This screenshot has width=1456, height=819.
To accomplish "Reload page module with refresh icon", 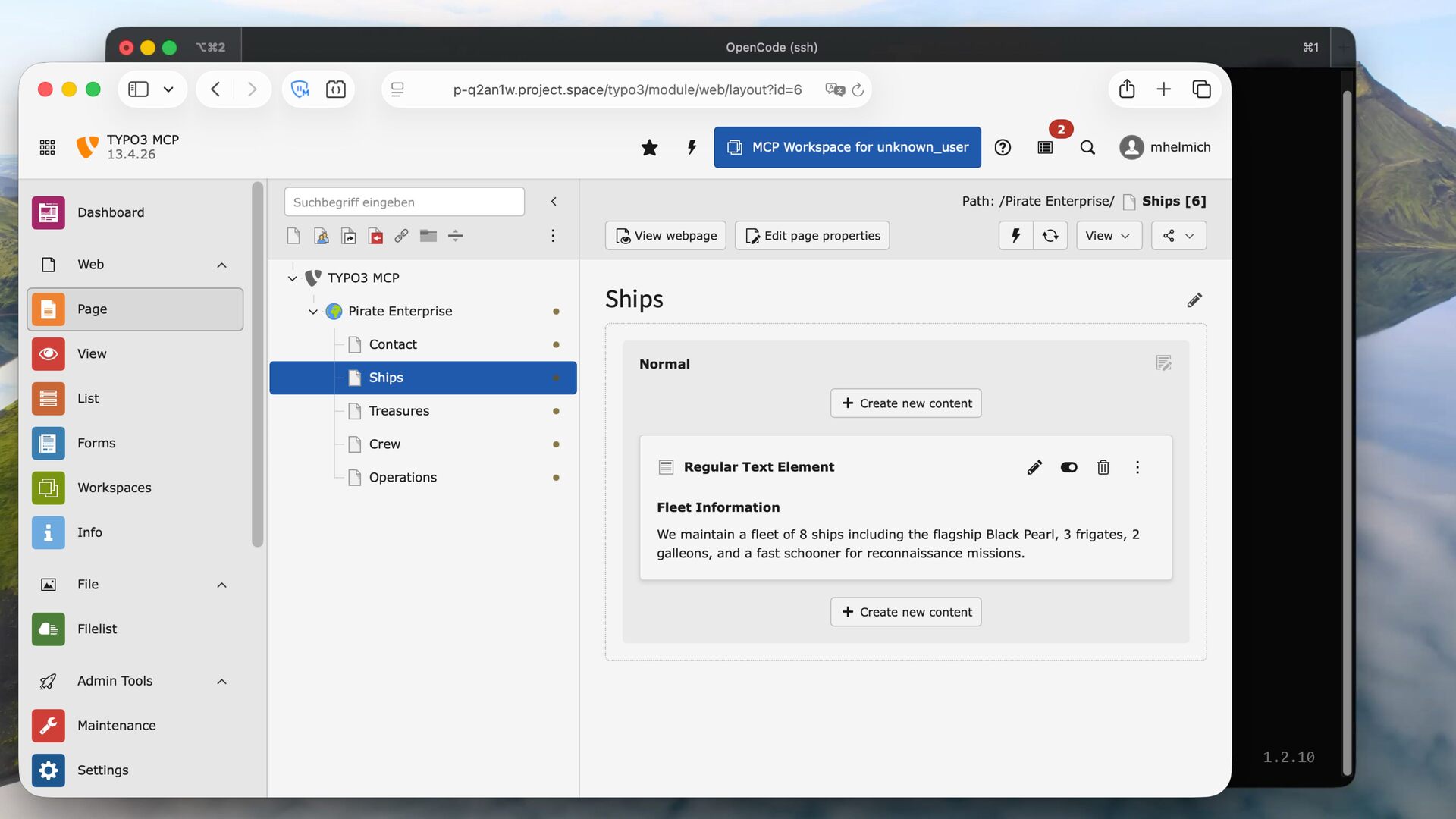I will pyautogui.click(x=1050, y=236).
